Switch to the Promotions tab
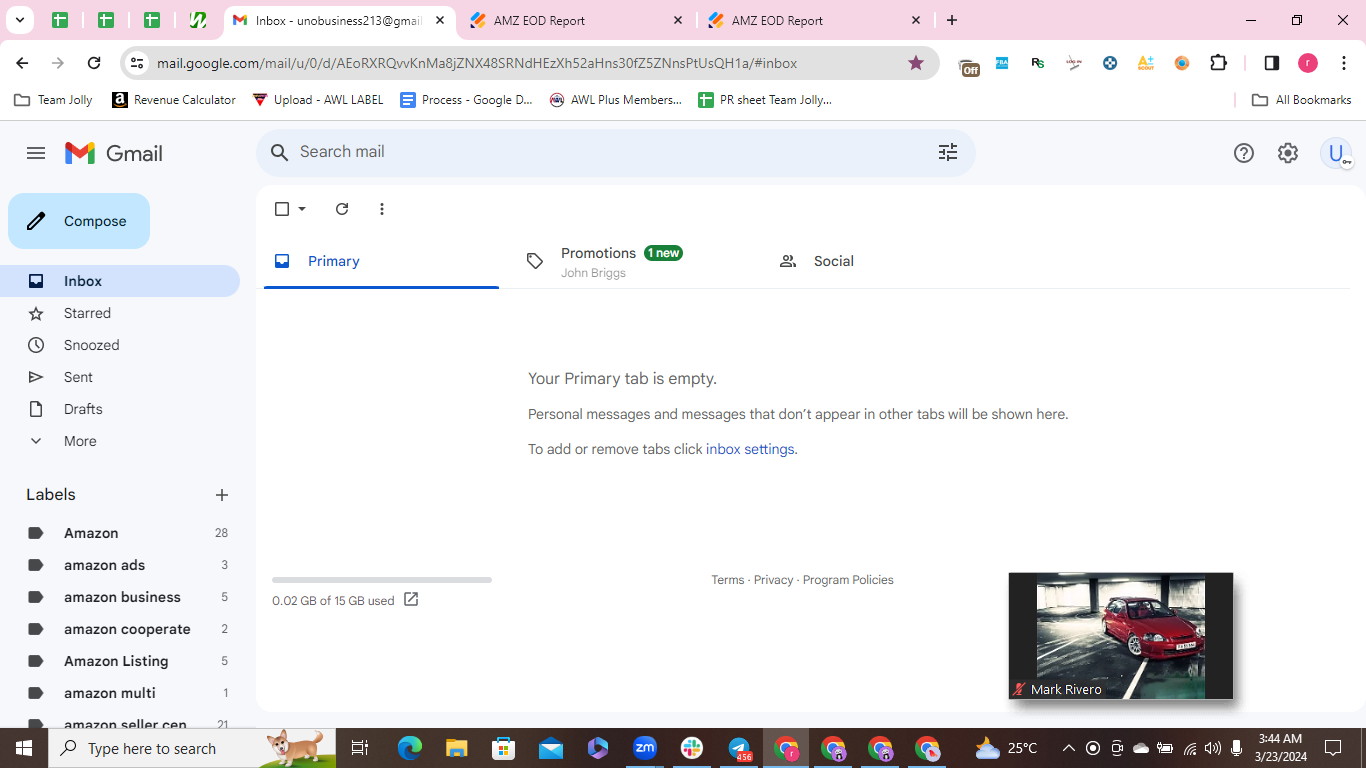 point(634,261)
